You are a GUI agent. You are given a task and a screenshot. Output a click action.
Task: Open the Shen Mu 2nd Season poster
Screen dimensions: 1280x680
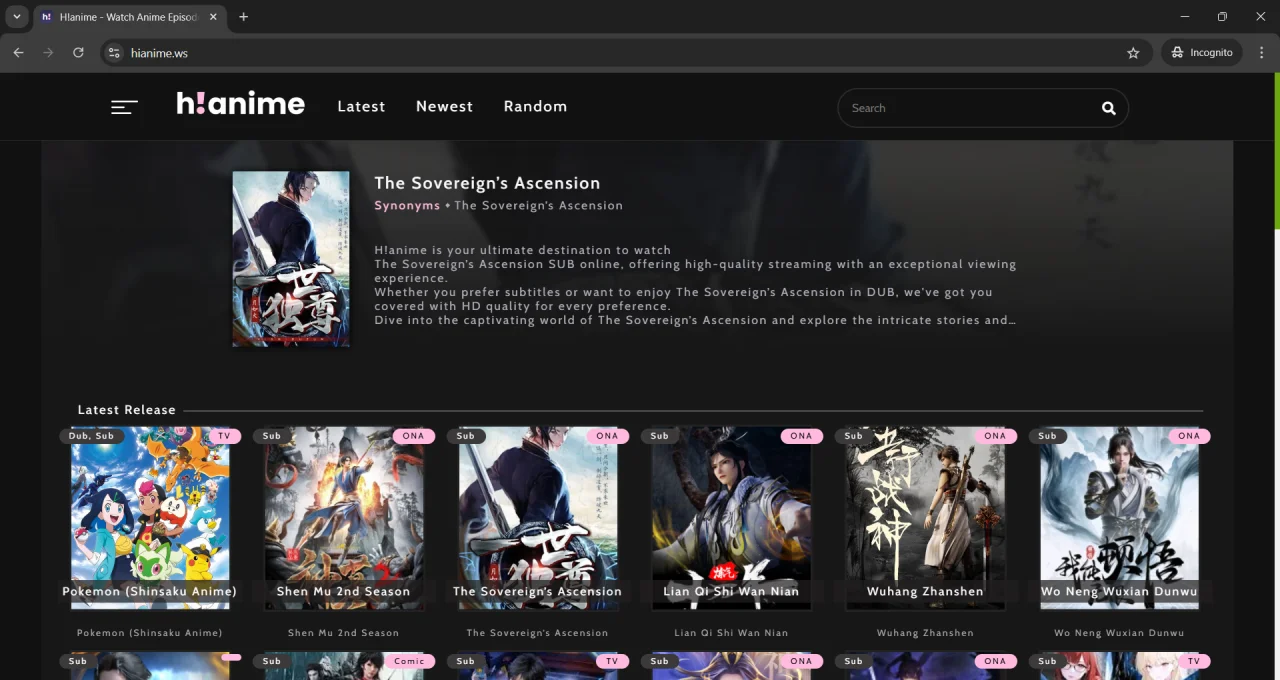pyautogui.click(x=344, y=518)
